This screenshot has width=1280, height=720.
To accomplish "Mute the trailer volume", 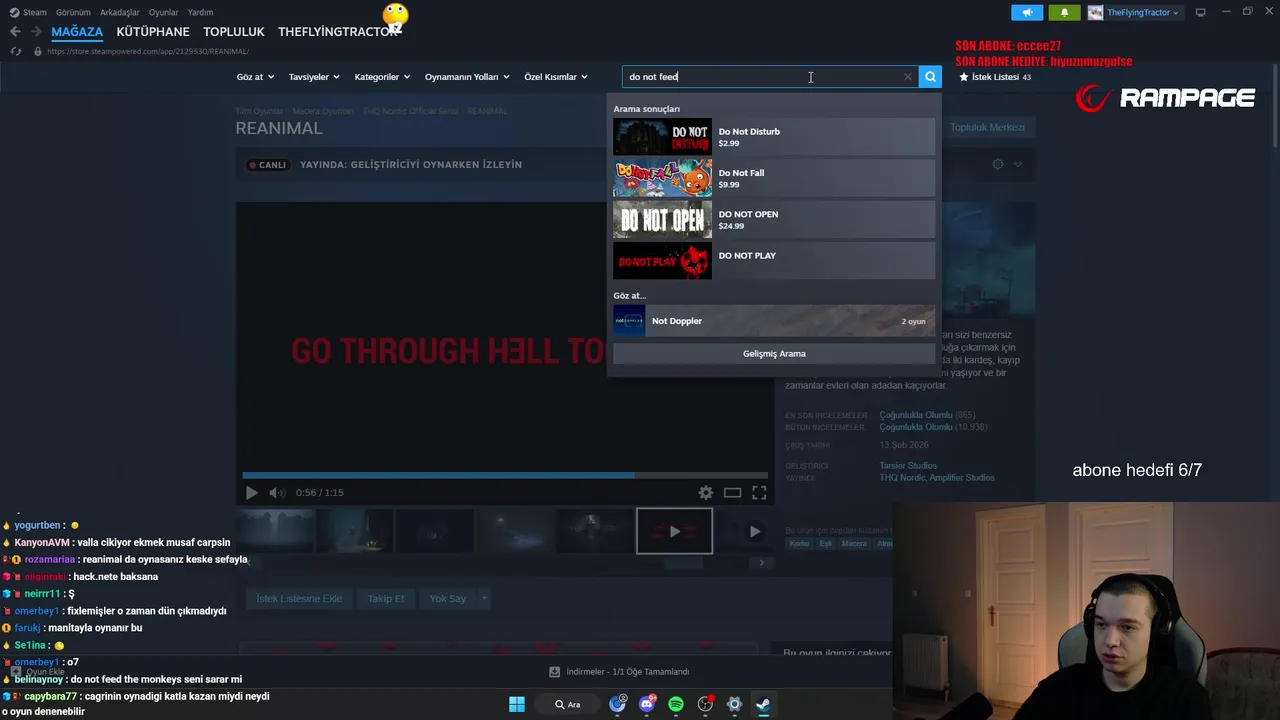I will [x=277, y=493].
